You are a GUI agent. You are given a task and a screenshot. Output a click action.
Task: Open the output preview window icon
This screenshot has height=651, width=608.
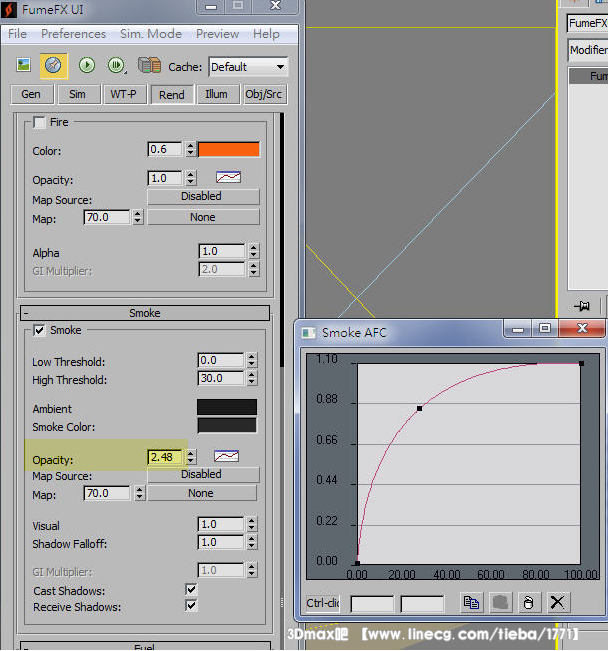coord(24,65)
